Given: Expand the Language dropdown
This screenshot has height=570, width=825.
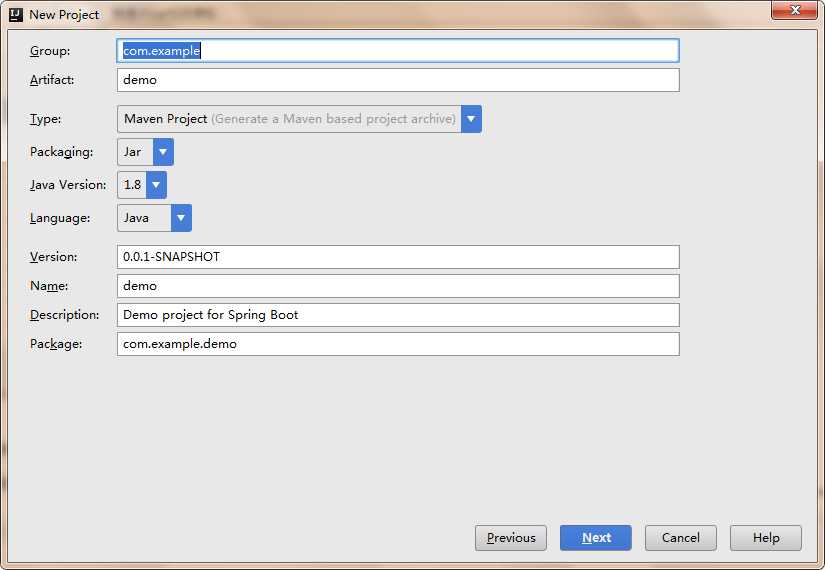Looking at the screenshot, I should click(x=181, y=218).
